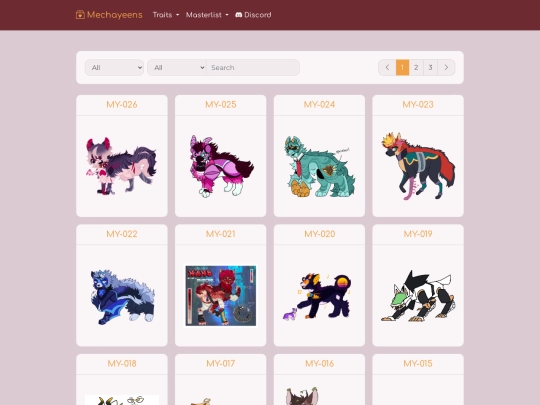Screen dimensions: 540x405
Task: Go to previous page arrow
Action: click(x=387, y=68)
